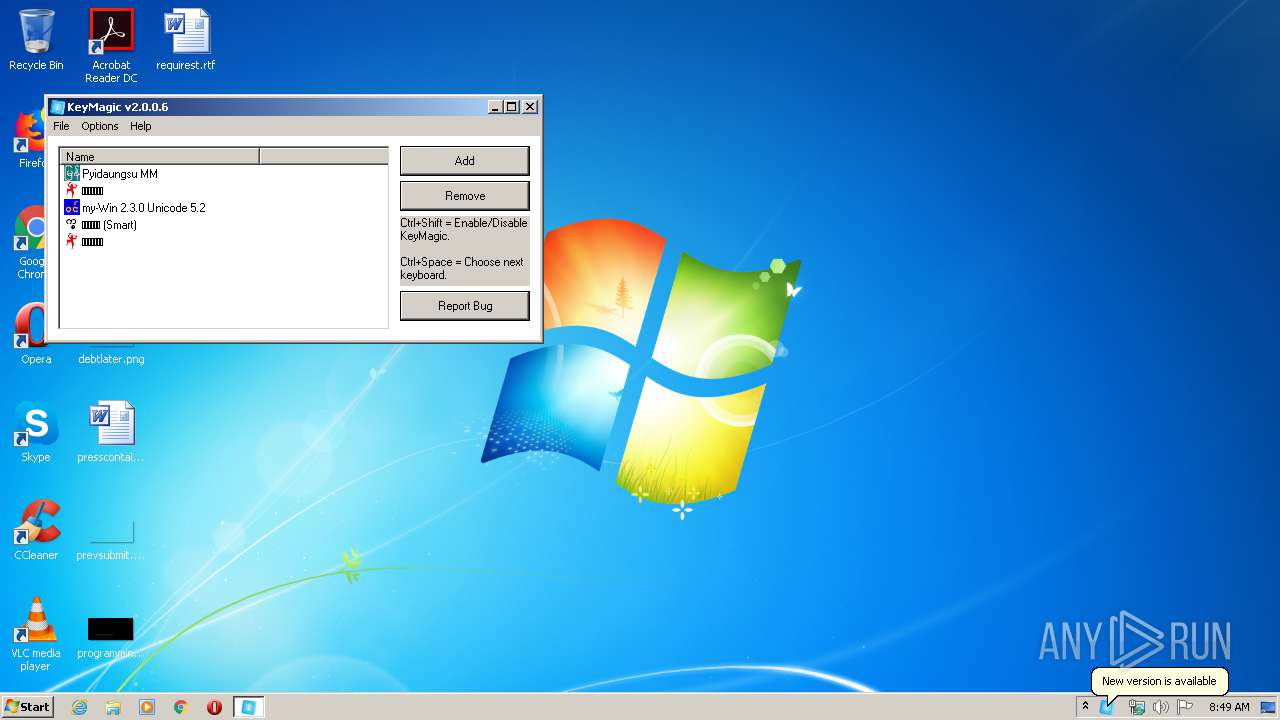Select the Google Chrome desktop shortcut
1280x720 pixels.
click(30, 243)
